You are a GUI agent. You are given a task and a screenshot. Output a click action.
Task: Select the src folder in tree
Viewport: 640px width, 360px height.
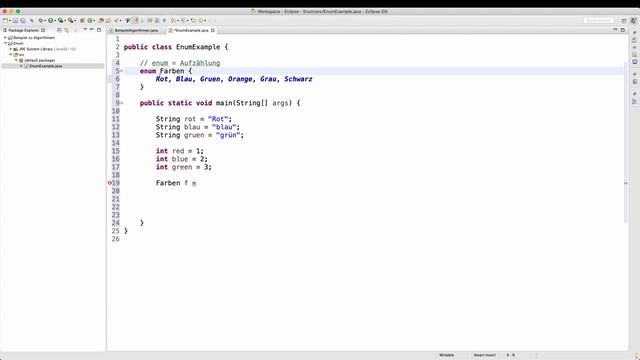pyautogui.click(x=21, y=54)
